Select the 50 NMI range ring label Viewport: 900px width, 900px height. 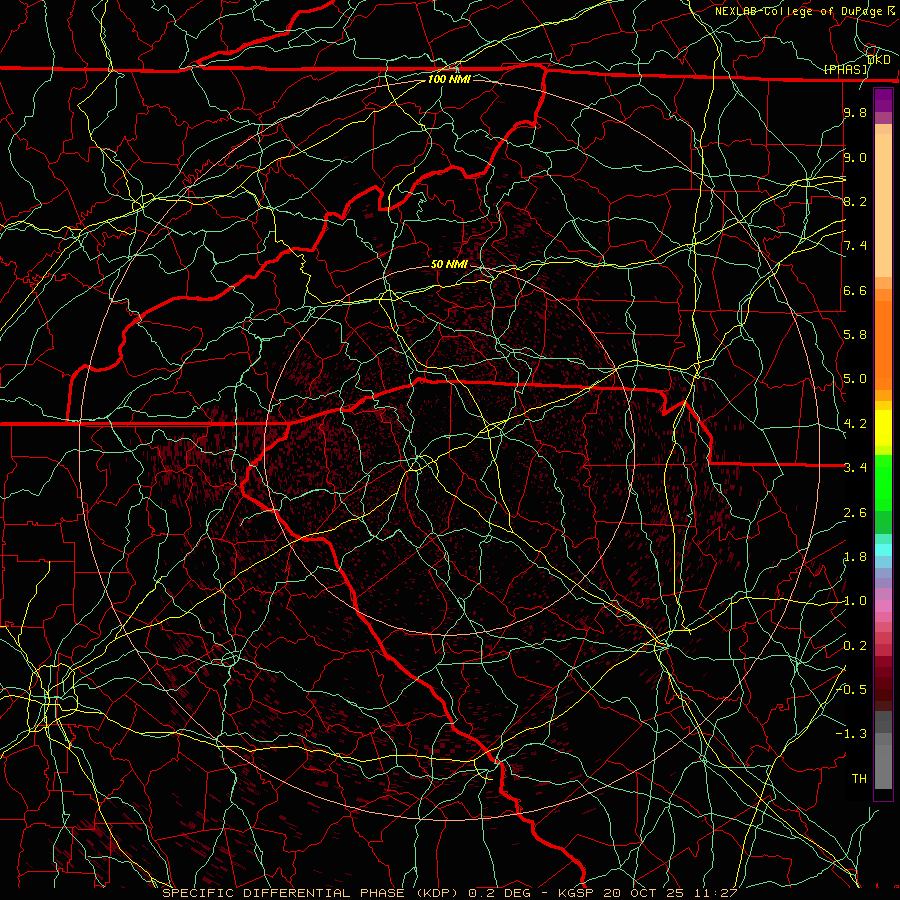coord(449,264)
